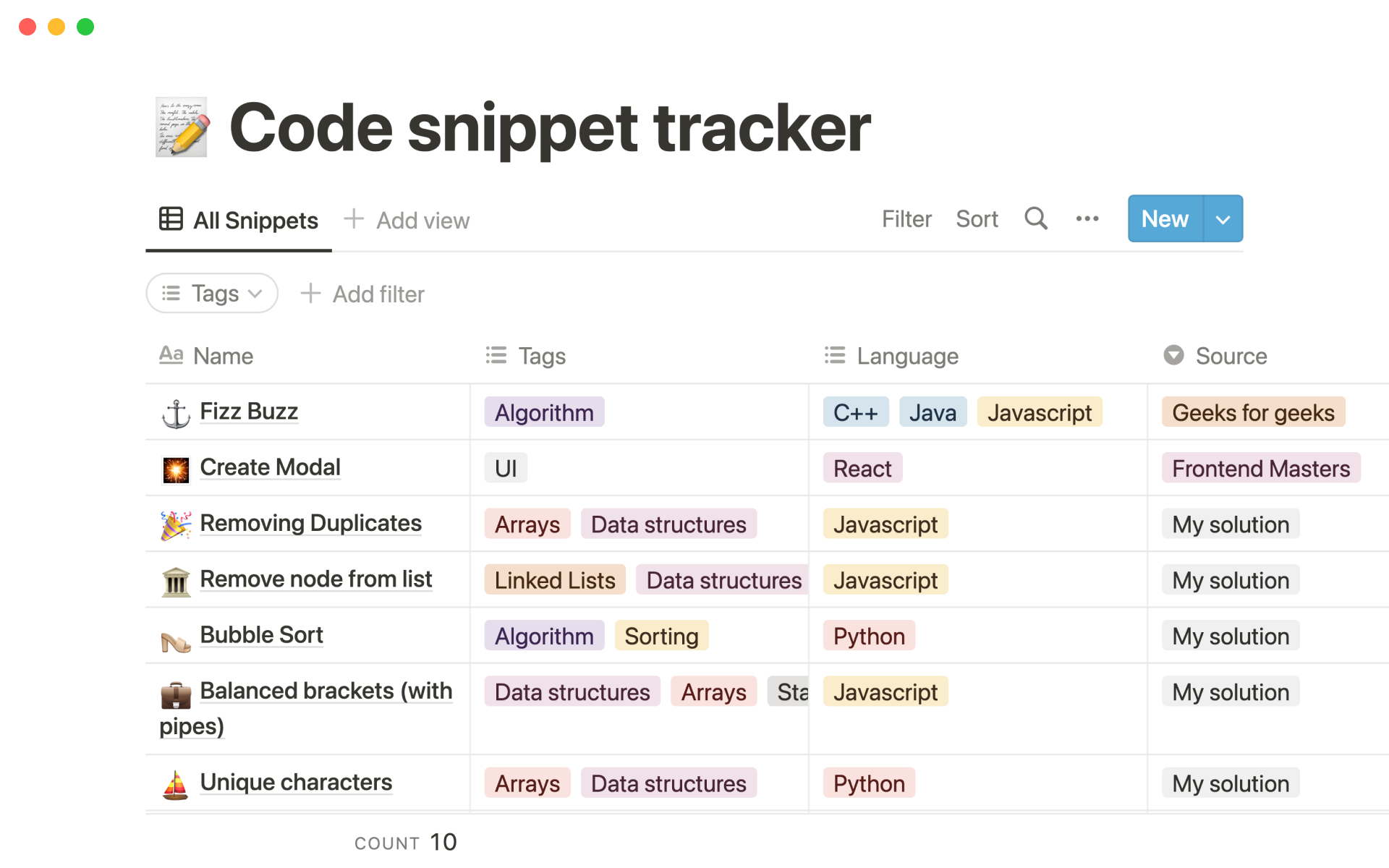The image size is (1389, 868).
Task: Open the three-dot options menu
Action: 1087,218
